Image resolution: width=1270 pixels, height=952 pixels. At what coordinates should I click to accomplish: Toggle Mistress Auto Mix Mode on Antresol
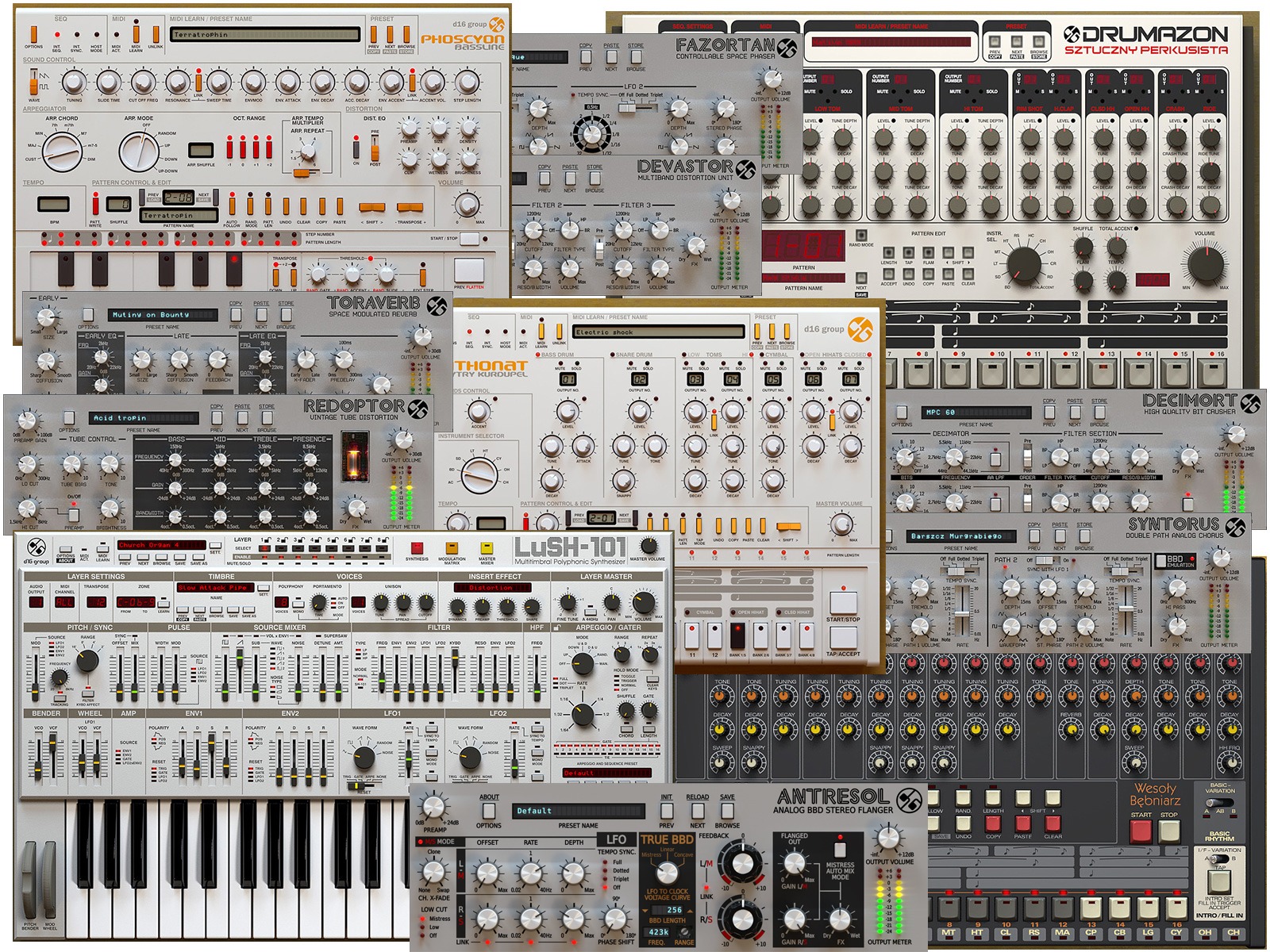click(840, 848)
